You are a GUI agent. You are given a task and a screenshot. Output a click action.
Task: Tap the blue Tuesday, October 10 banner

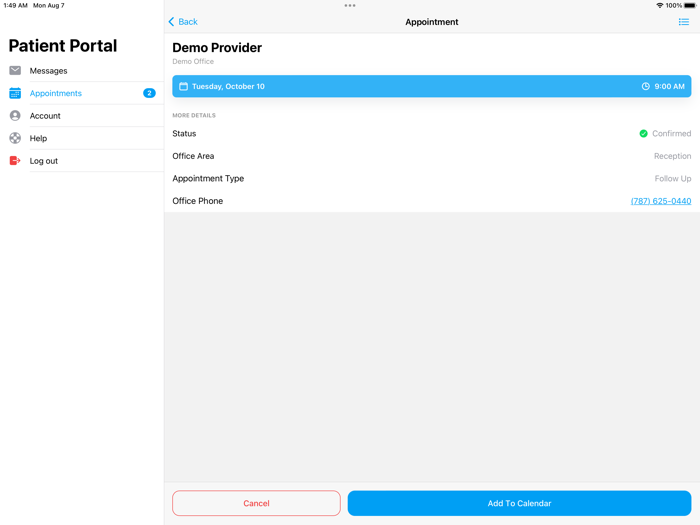click(x=432, y=86)
